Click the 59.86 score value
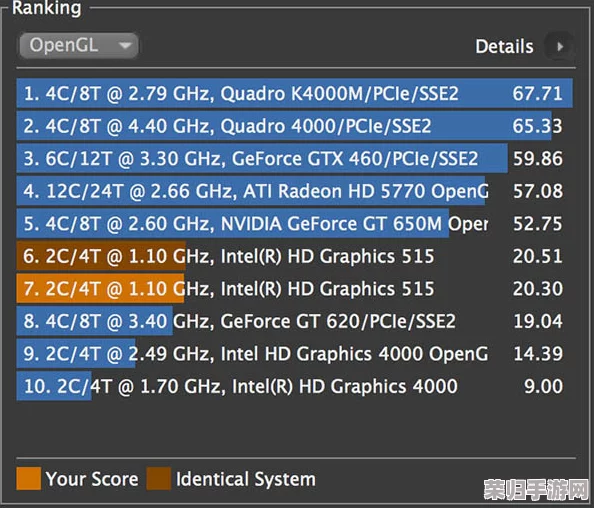Image resolution: width=594 pixels, height=508 pixels. pyautogui.click(x=538, y=159)
